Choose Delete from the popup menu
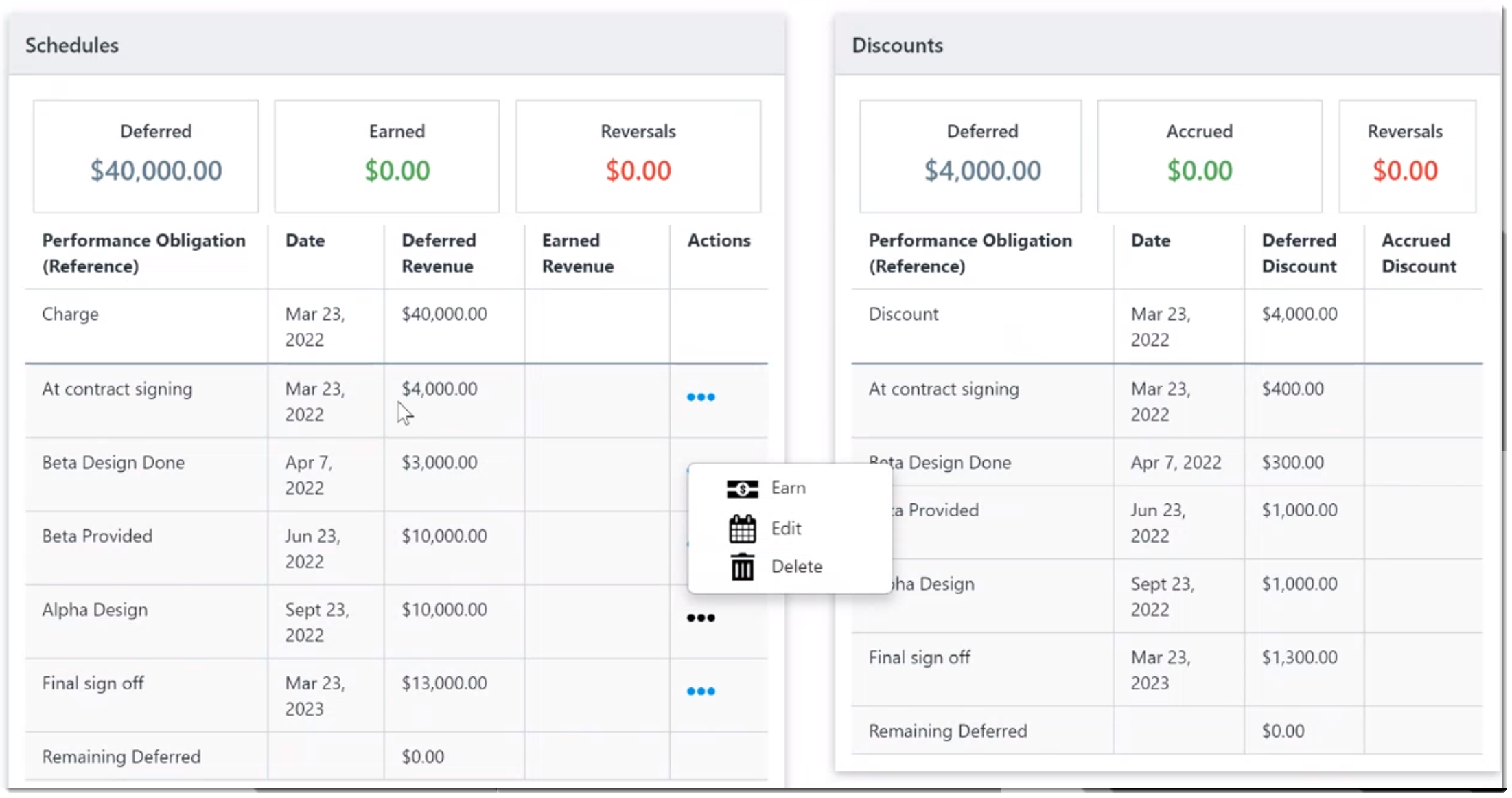This screenshot has height=798, width=1512. pyautogui.click(x=796, y=567)
